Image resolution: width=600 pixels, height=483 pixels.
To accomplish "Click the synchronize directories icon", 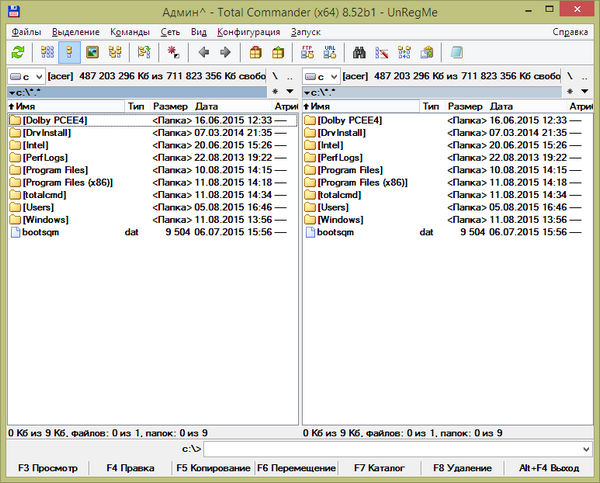I will tap(404, 52).
